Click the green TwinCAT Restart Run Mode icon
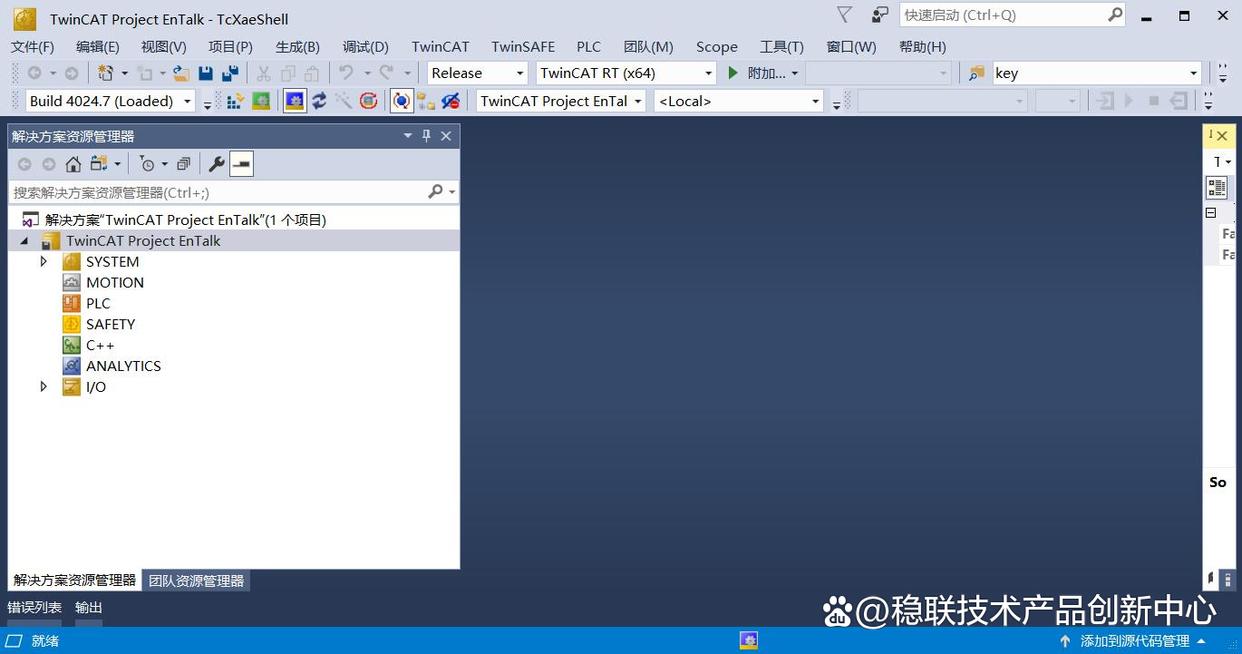 pos(260,101)
